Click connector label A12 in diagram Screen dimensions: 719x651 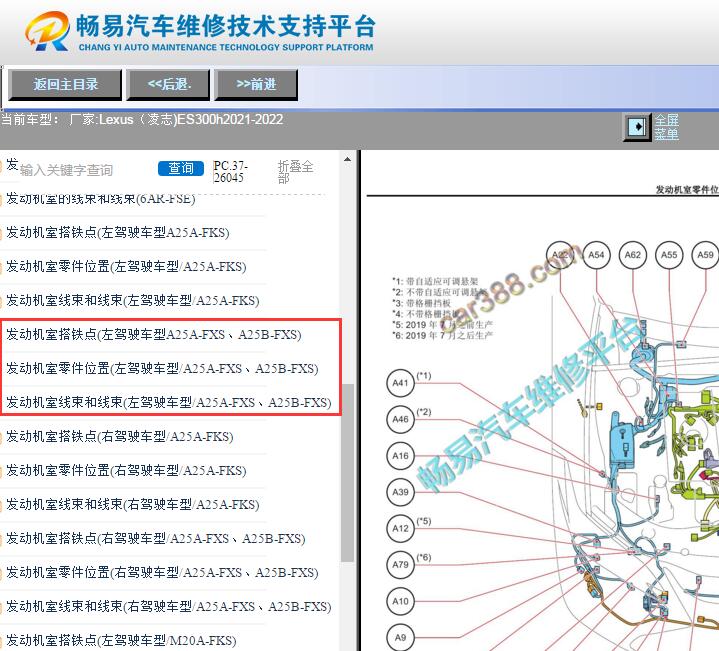click(400, 528)
